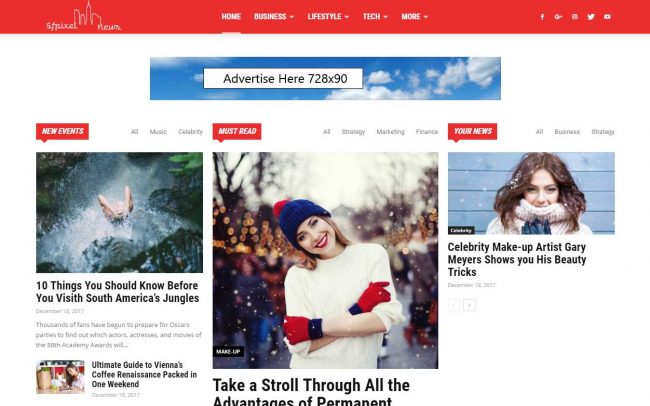Open the Vienna coffee article thumbnail
This screenshot has height=406, width=650.
60,377
